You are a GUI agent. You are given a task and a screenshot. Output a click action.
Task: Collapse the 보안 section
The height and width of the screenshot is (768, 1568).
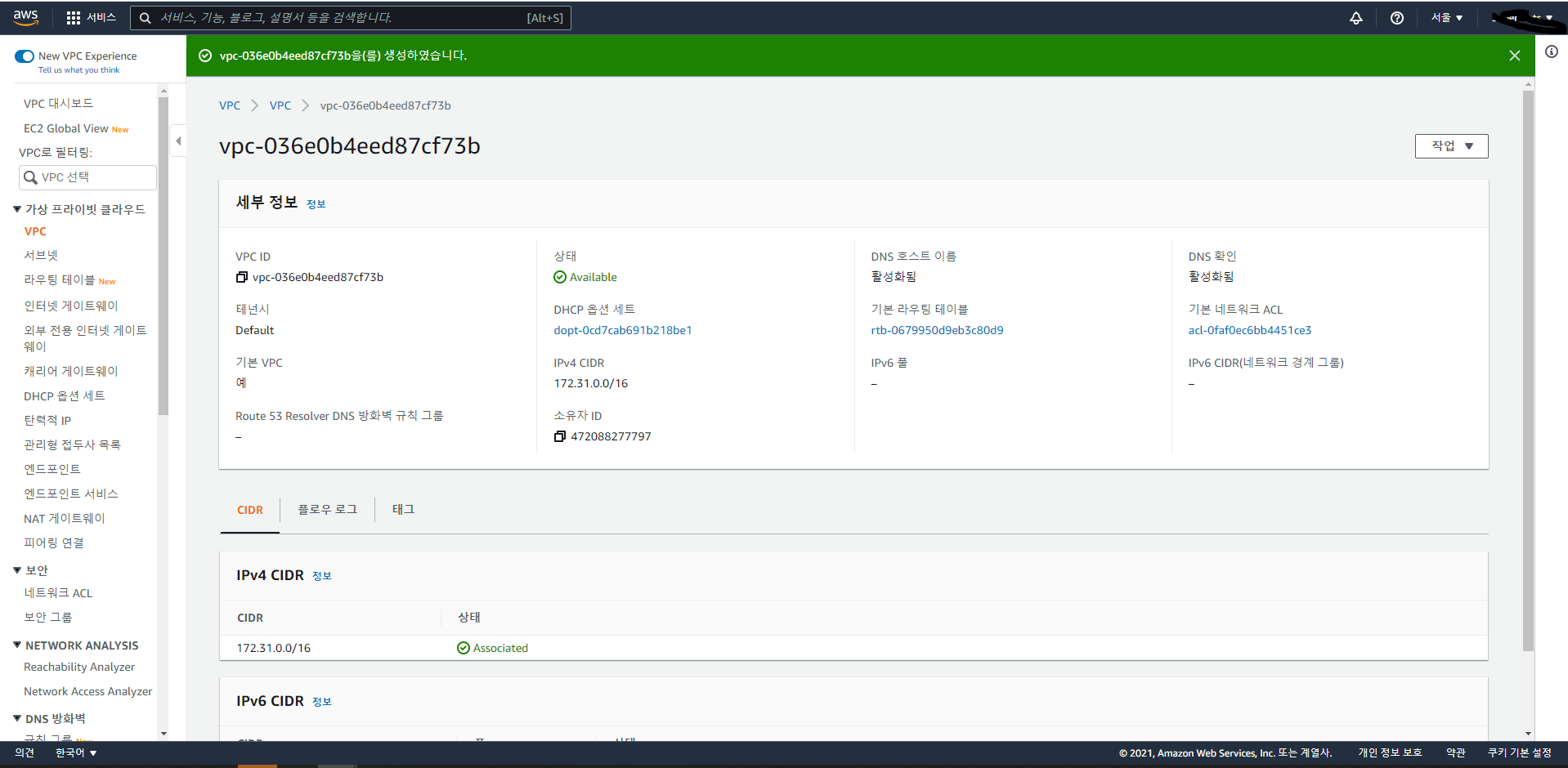[17, 570]
